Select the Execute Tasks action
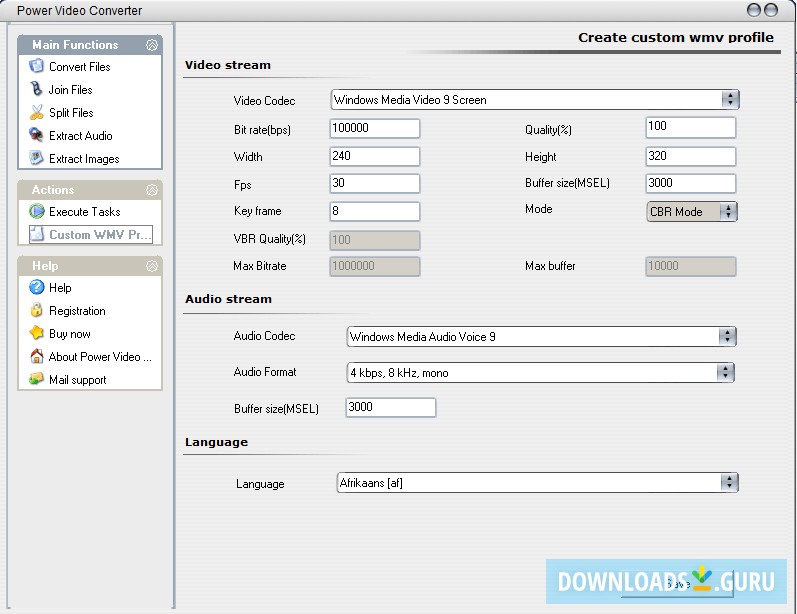The height and width of the screenshot is (614, 797). (85, 211)
